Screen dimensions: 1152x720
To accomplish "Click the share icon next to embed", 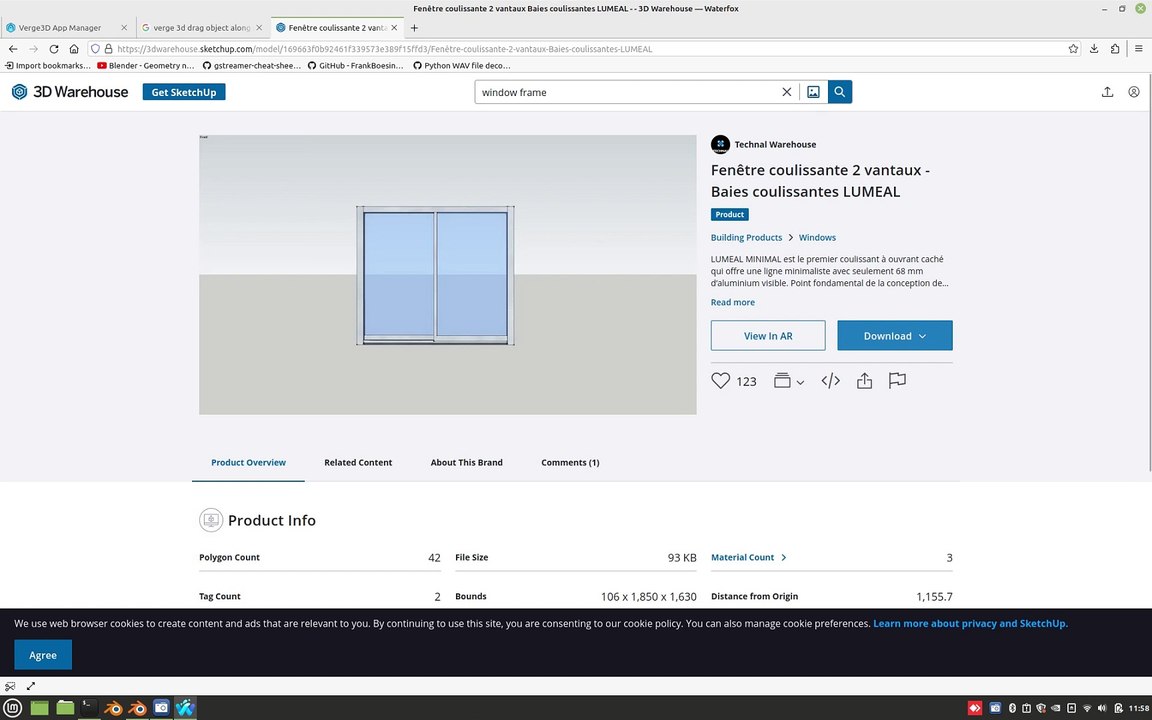I will coord(864,381).
